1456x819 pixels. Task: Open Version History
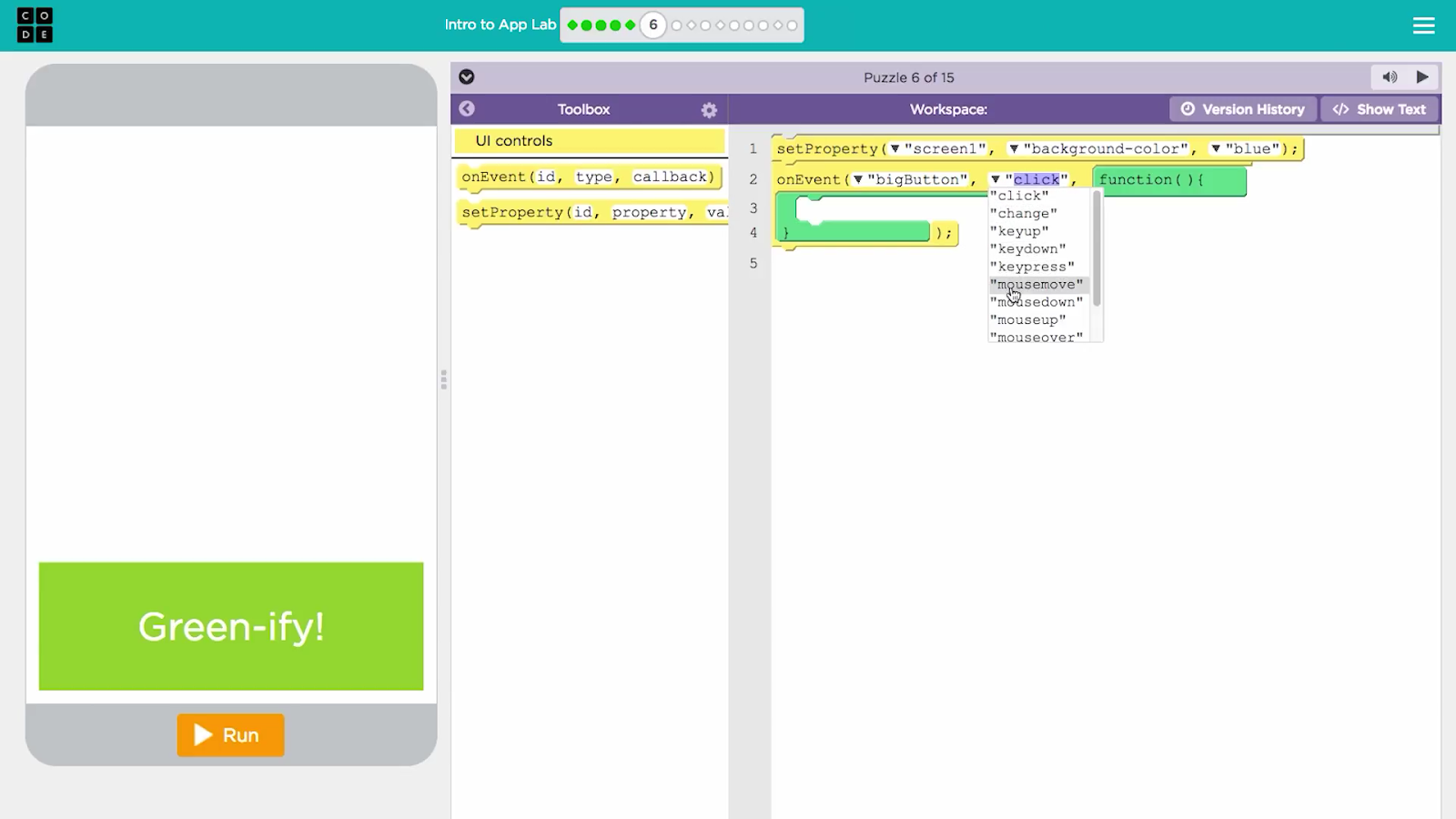pos(1243,109)
